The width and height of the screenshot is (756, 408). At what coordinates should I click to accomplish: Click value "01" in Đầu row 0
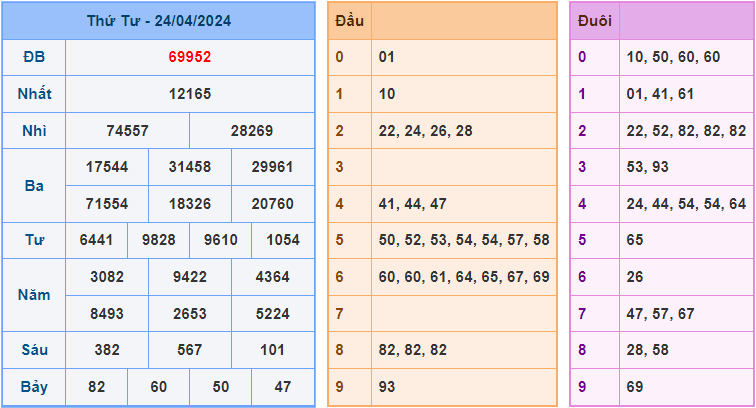[387, 57]
